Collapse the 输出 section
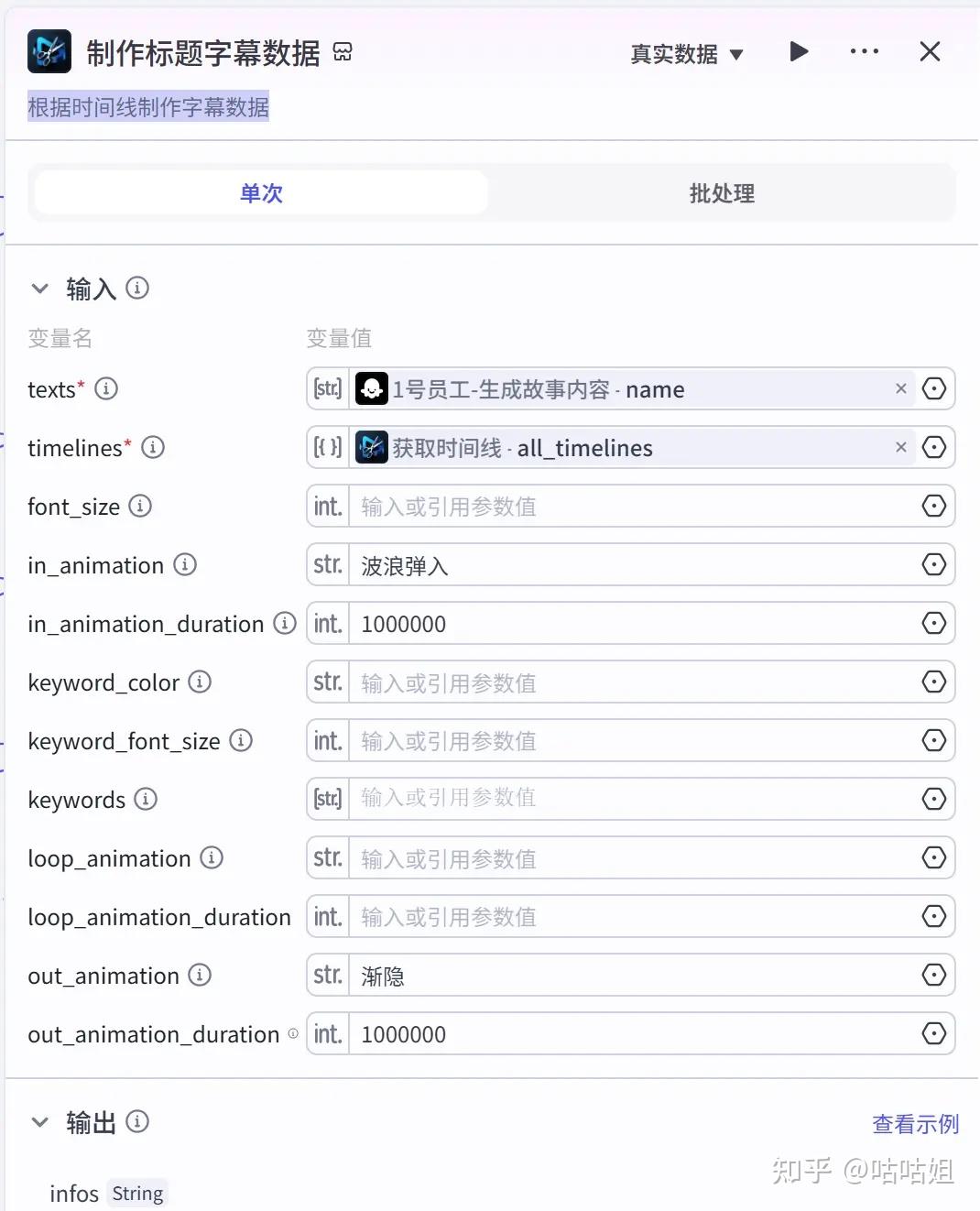The width and height of the screenshot is (980, 1211). [39, 1122]
